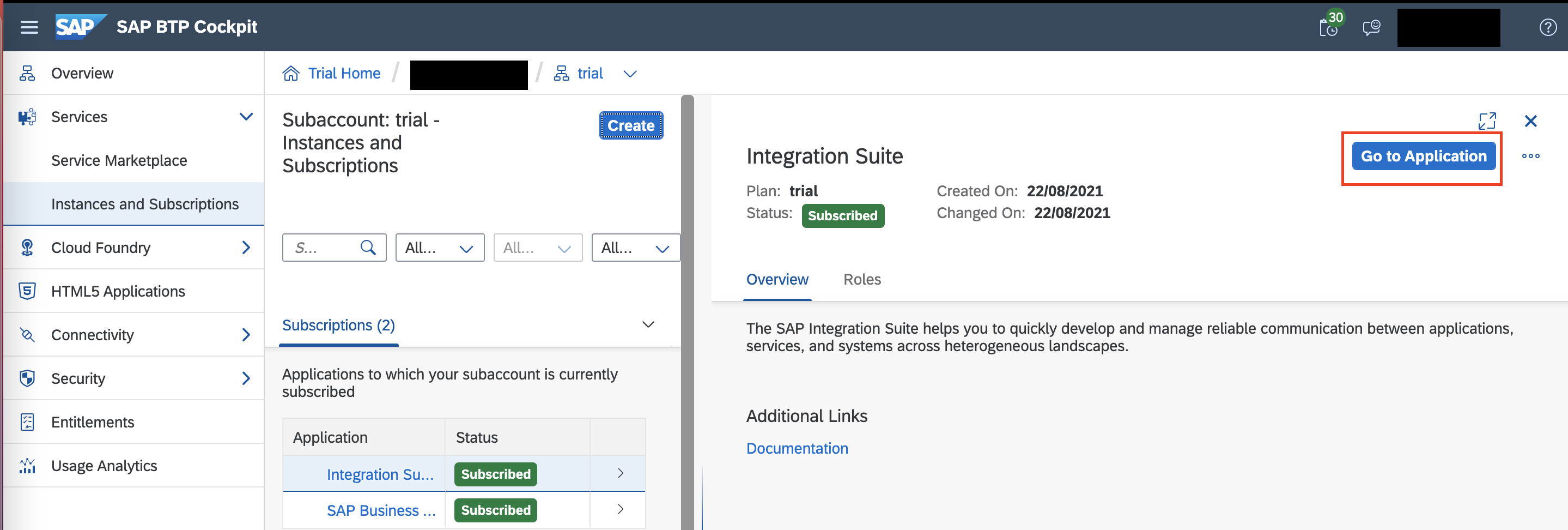This screenshot has width=1568, height=530.
Task: Click the trial period remaining icon
Action: (1328, 27)
